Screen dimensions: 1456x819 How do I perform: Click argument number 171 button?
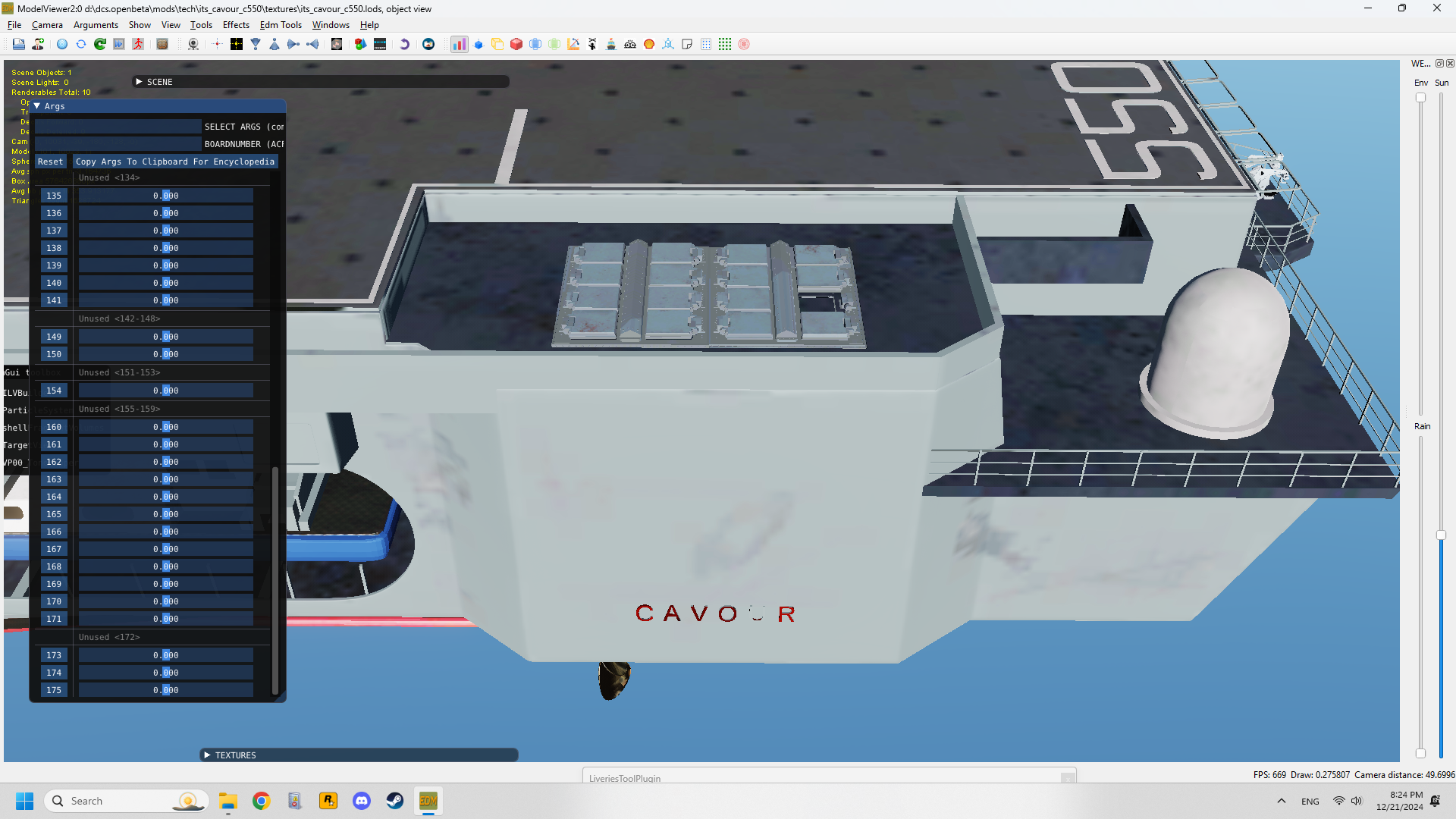(x=54, y=619)
